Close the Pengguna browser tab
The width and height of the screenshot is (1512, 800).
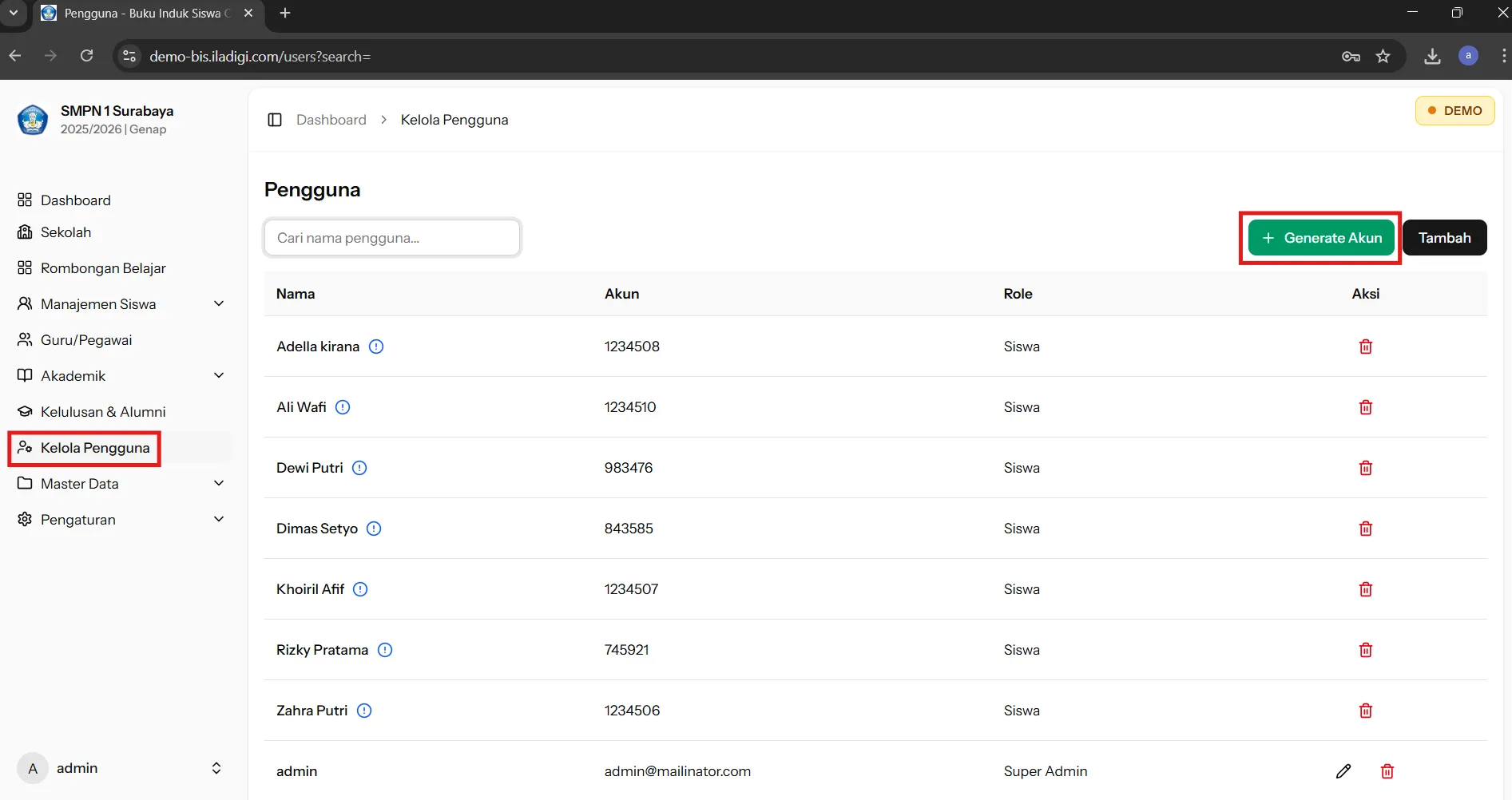[x=248, y=14]
